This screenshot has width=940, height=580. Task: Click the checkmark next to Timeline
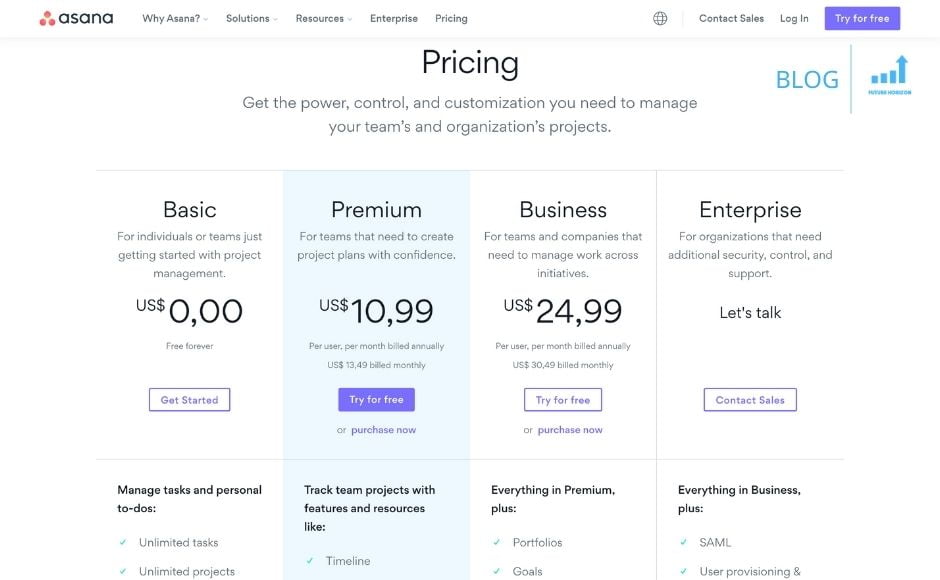pos(310,561)
